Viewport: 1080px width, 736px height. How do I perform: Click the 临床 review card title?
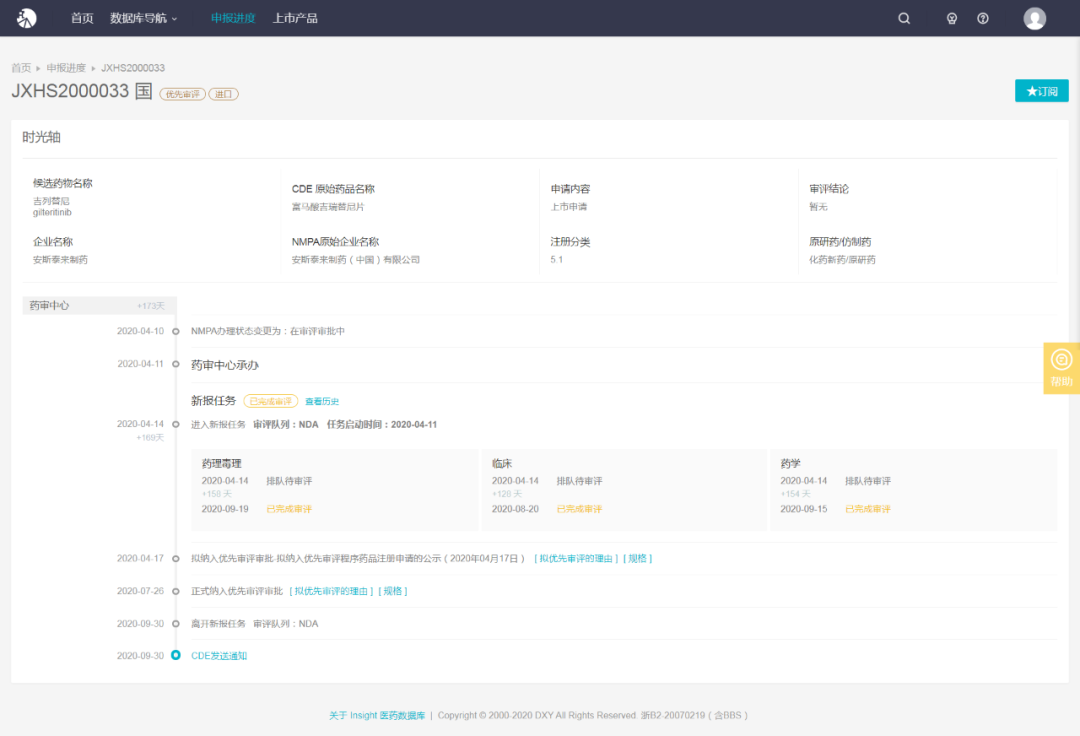click(502, 463)
